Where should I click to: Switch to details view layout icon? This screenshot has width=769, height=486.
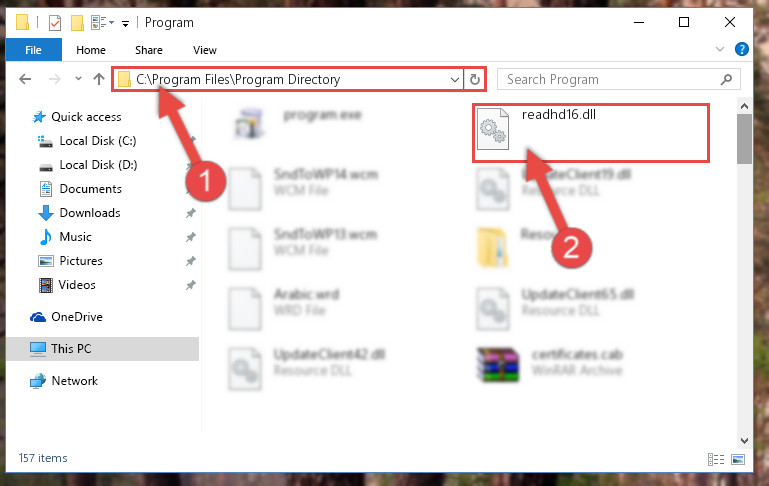point(716,459)
